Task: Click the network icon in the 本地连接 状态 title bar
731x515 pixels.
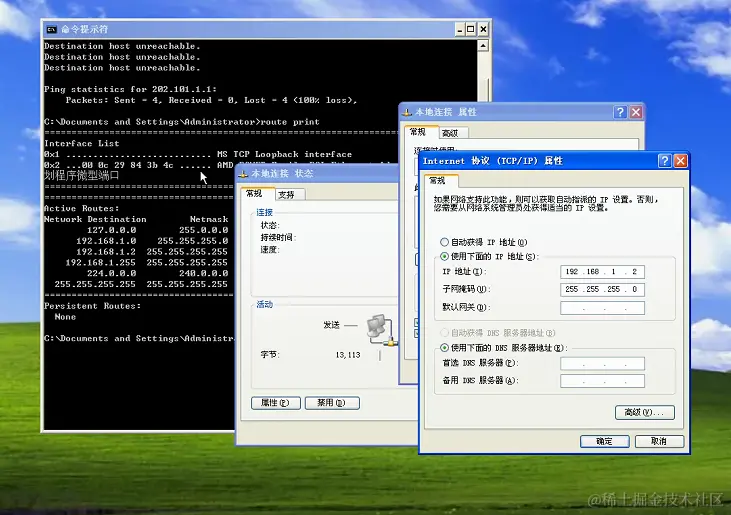Action: pos(243,174)
